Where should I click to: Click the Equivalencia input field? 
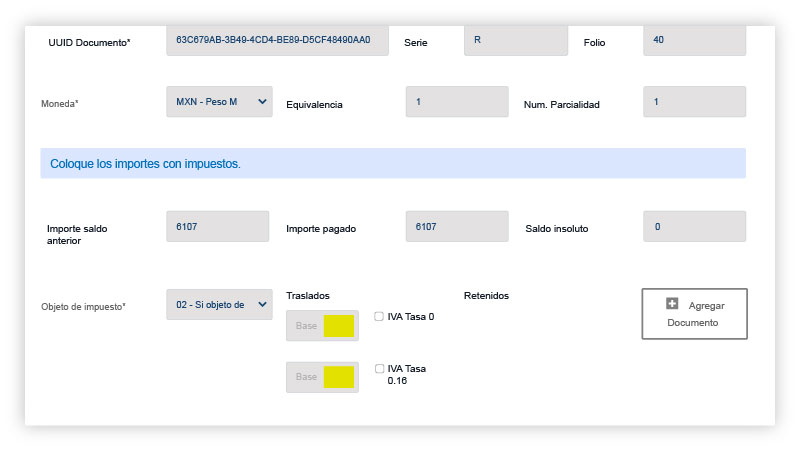click(x=457, y=102)
